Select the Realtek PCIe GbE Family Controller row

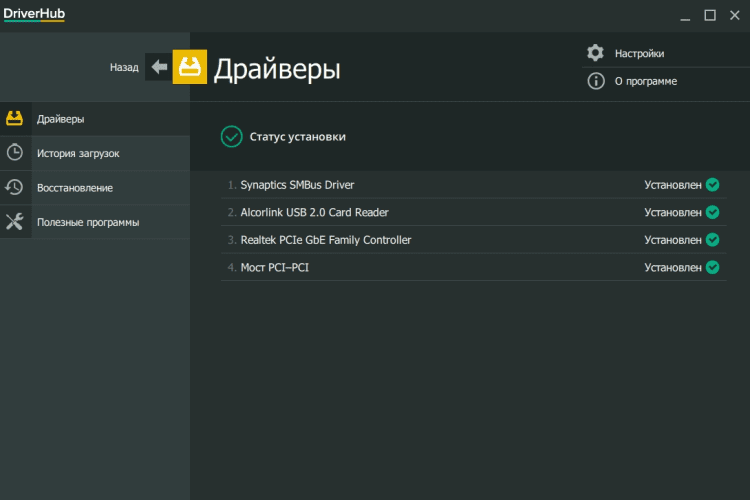point(326,240)
